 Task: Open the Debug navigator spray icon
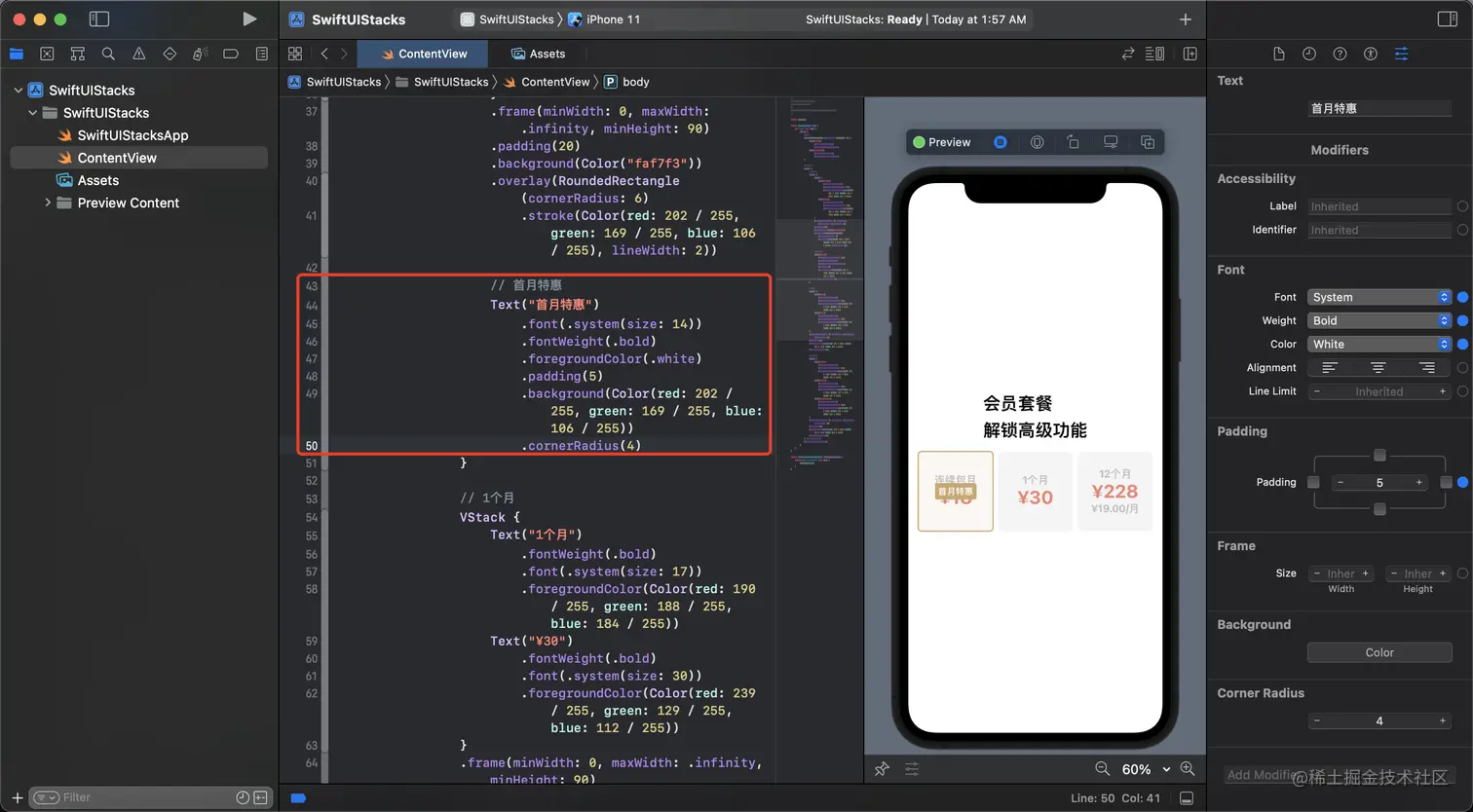[201, 54]
